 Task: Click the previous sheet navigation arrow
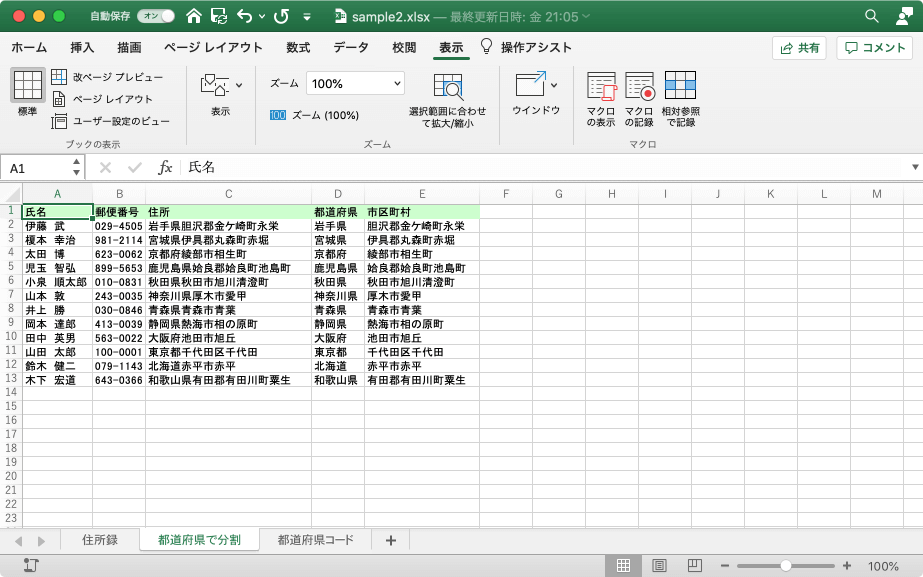coord(19,541)
